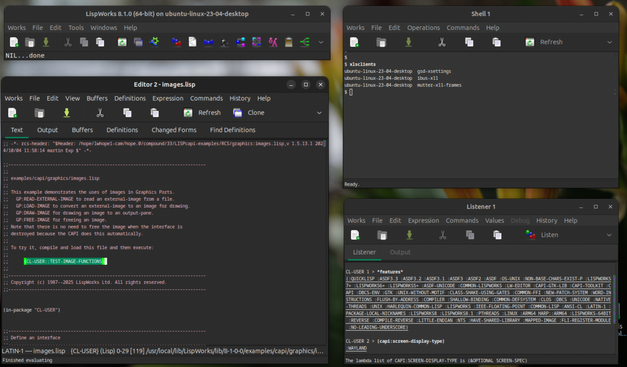Viewport: 627px width, 367px height.
Task: Select Listener tab in Listener 1
Action: [x=364, y=252]
